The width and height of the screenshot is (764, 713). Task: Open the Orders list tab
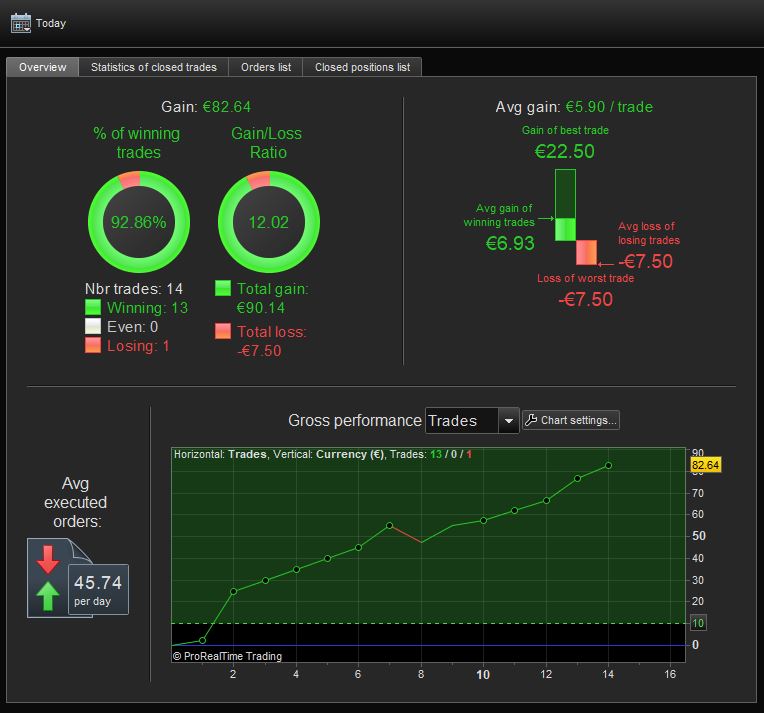(266, 67)
